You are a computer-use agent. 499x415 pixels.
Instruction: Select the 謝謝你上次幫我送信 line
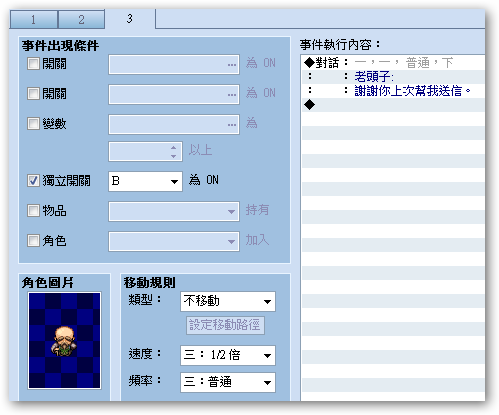point(393,91)
